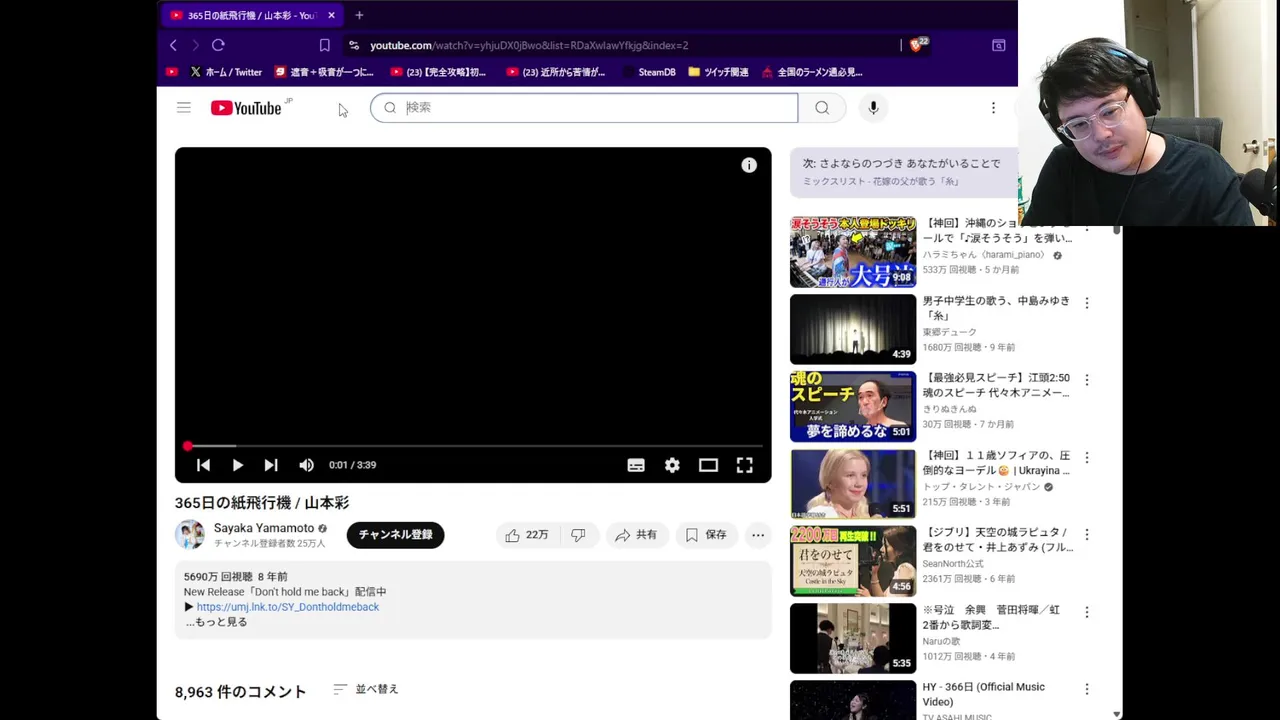Expand description with ...もっと見る
This screenshot has height=720, width=1280.
click(x=216, y=622)
